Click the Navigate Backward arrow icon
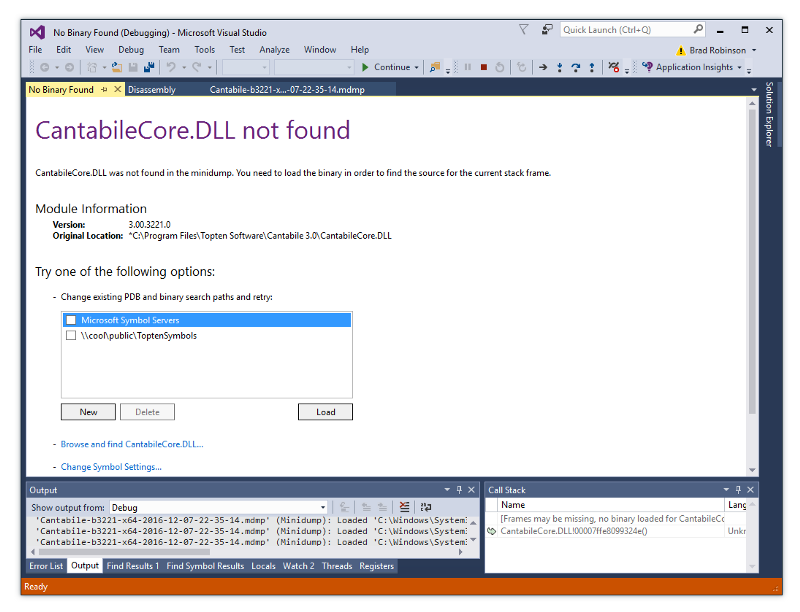The height and width of the screenshot is (612, 800). 44,67
